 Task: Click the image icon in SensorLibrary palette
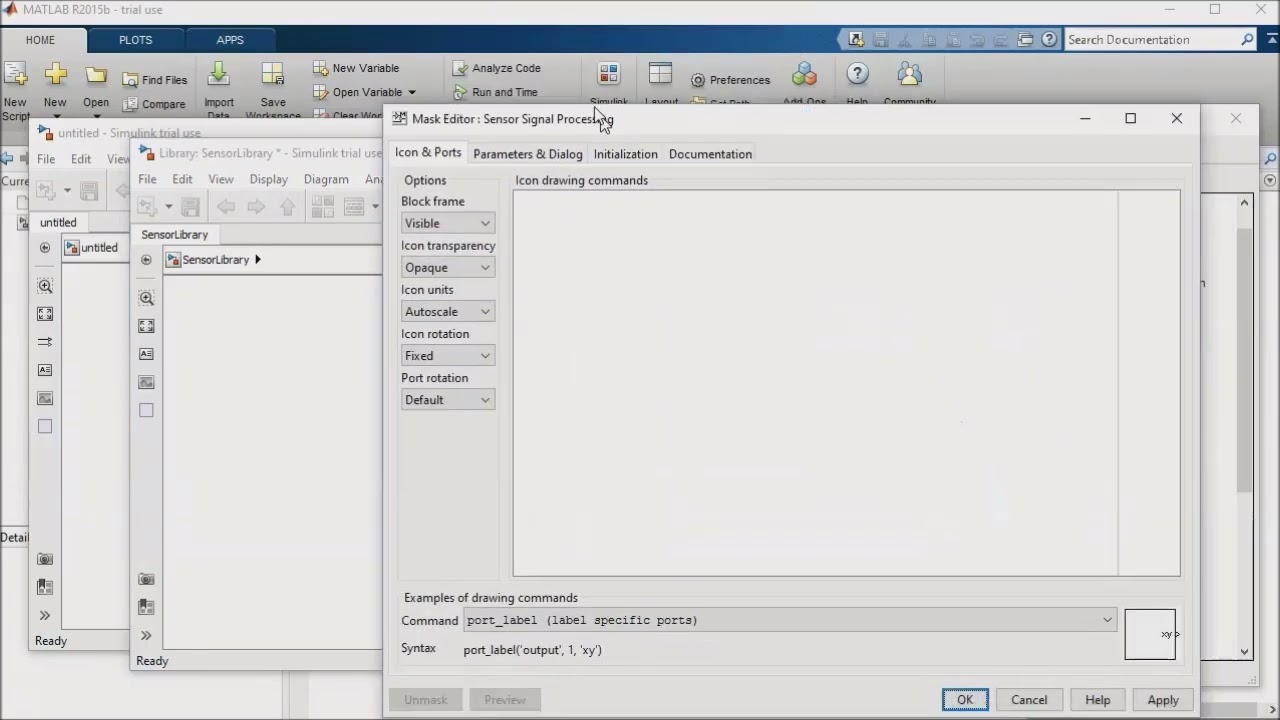146,382
